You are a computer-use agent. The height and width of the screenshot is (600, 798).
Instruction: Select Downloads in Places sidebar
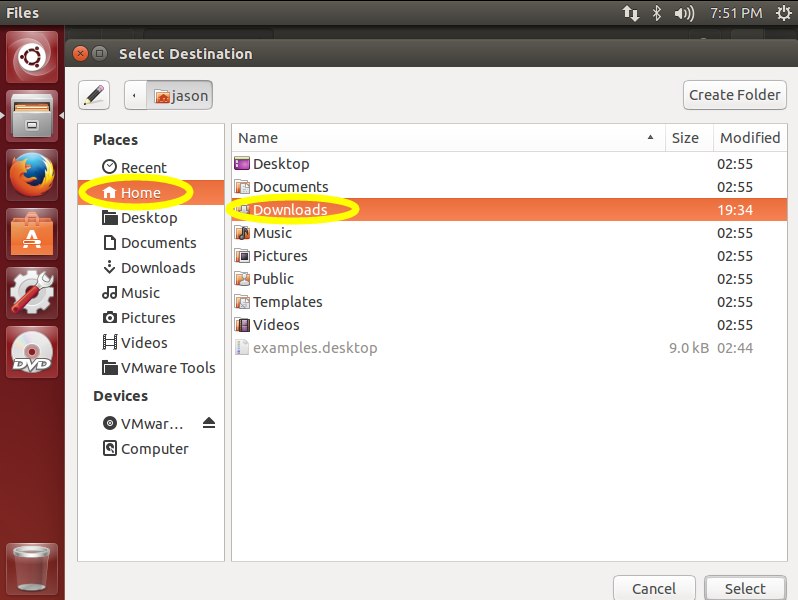coord(151,268)
